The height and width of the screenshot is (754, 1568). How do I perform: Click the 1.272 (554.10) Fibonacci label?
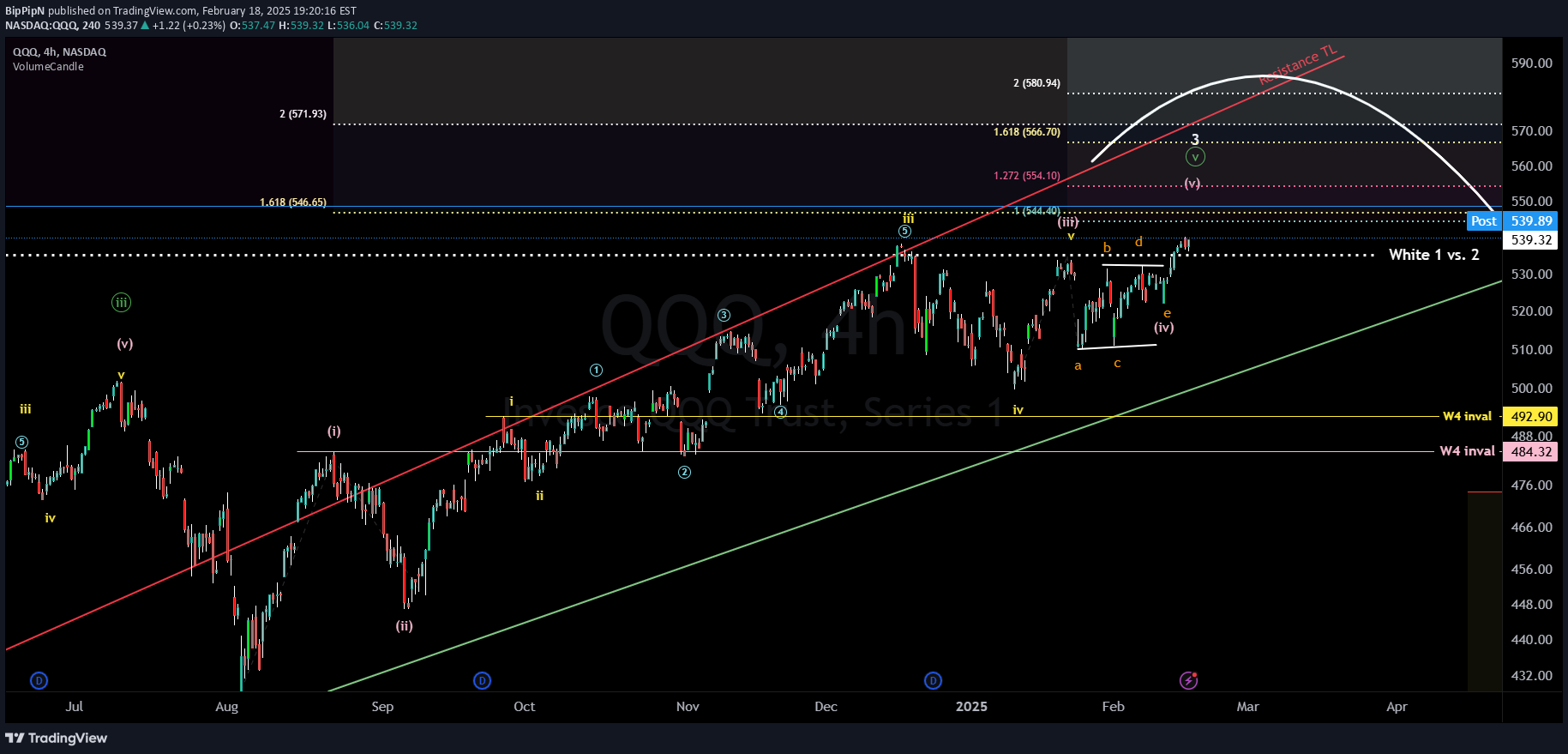[1027, 176]
